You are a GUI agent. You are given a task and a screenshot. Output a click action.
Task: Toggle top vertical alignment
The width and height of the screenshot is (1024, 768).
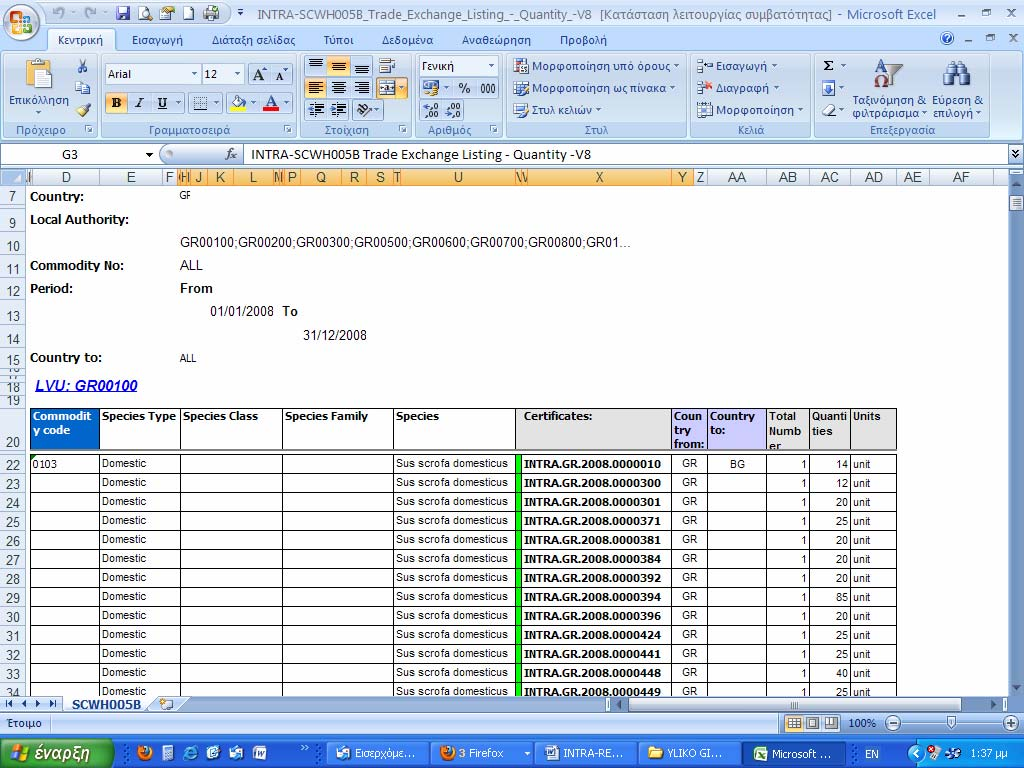tap(316, 65)
